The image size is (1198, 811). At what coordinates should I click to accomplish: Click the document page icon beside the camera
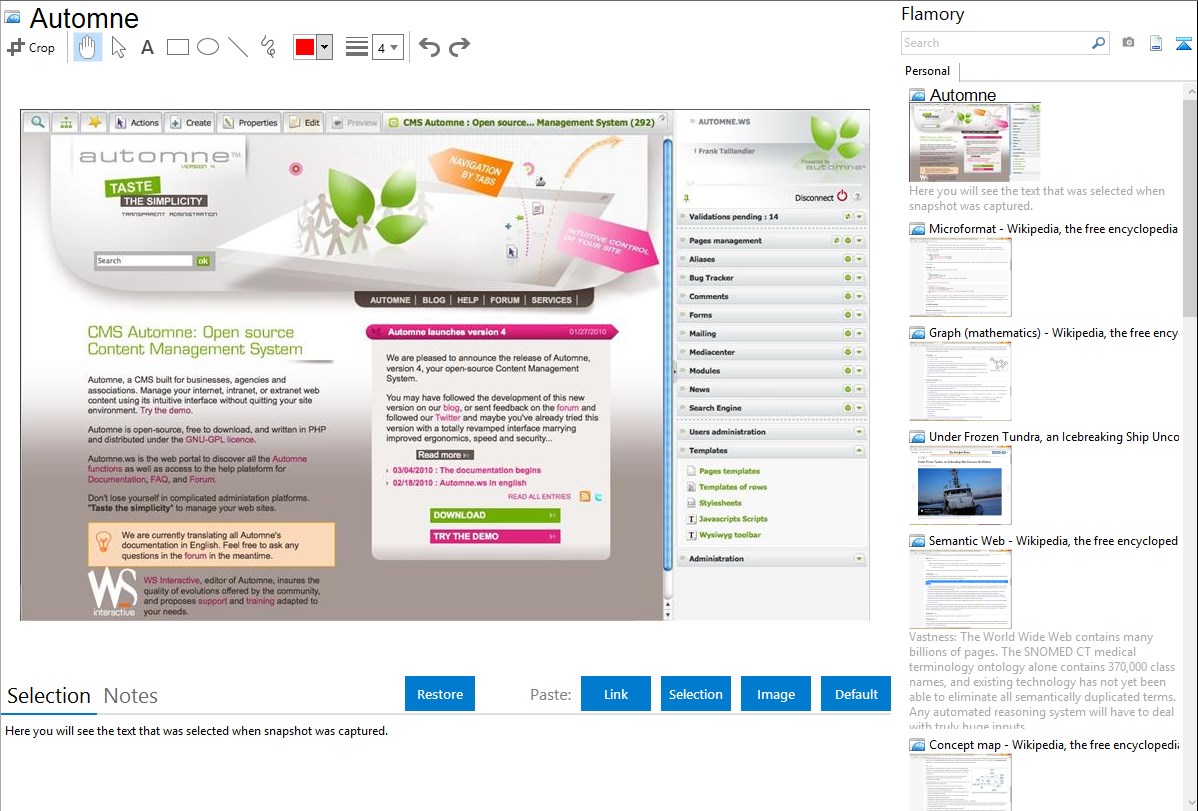pyautogui.click(x=1156, y=43)
